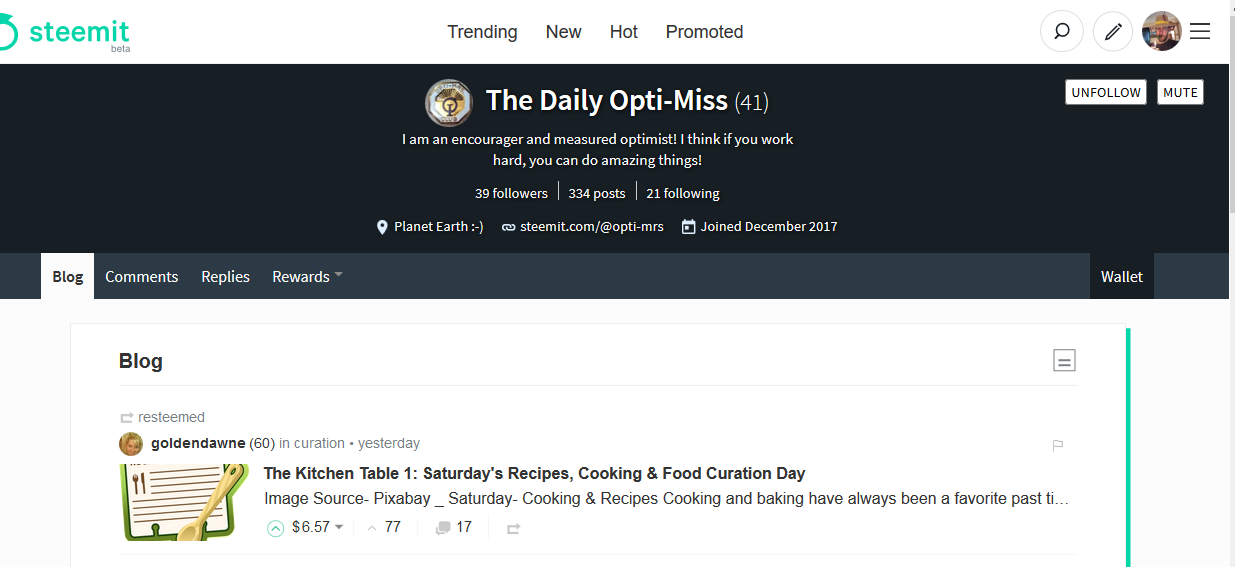Open the Wallet tab
Screen dimensions: 1235x567
pyautogui.click(x=1122, y=276)
